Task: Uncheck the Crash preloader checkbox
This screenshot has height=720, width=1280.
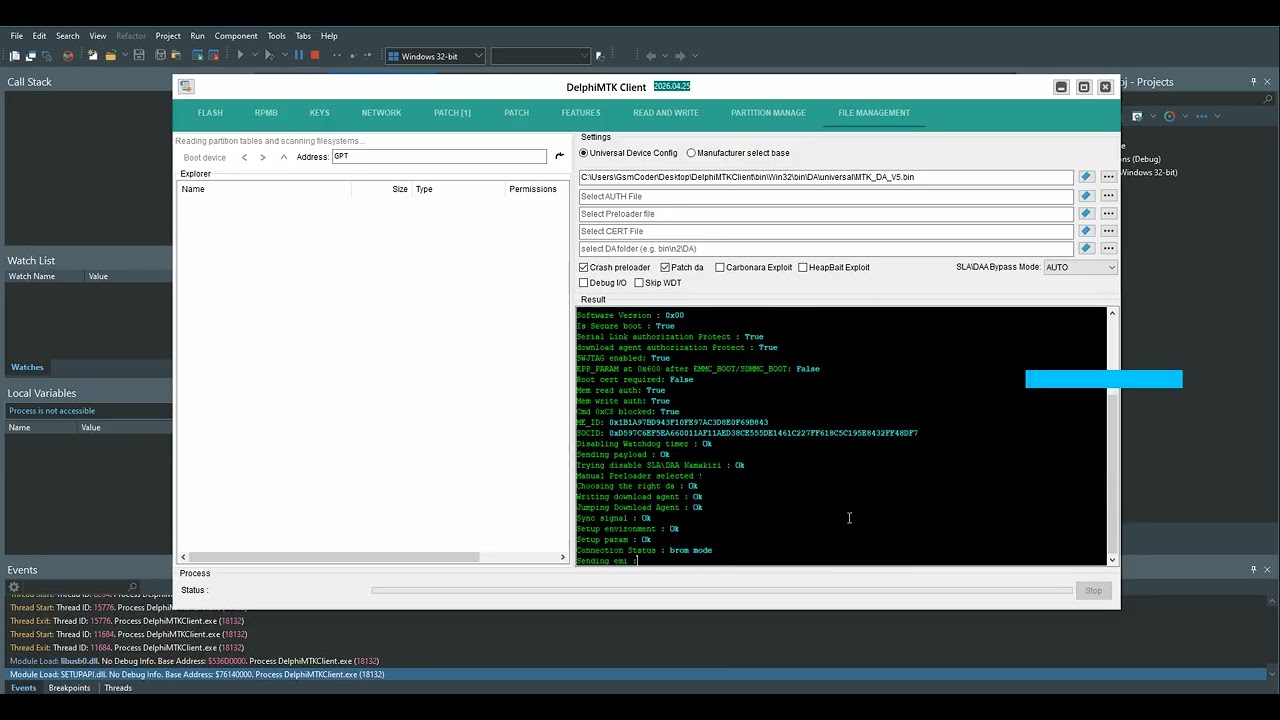Action: click(584, 268)
